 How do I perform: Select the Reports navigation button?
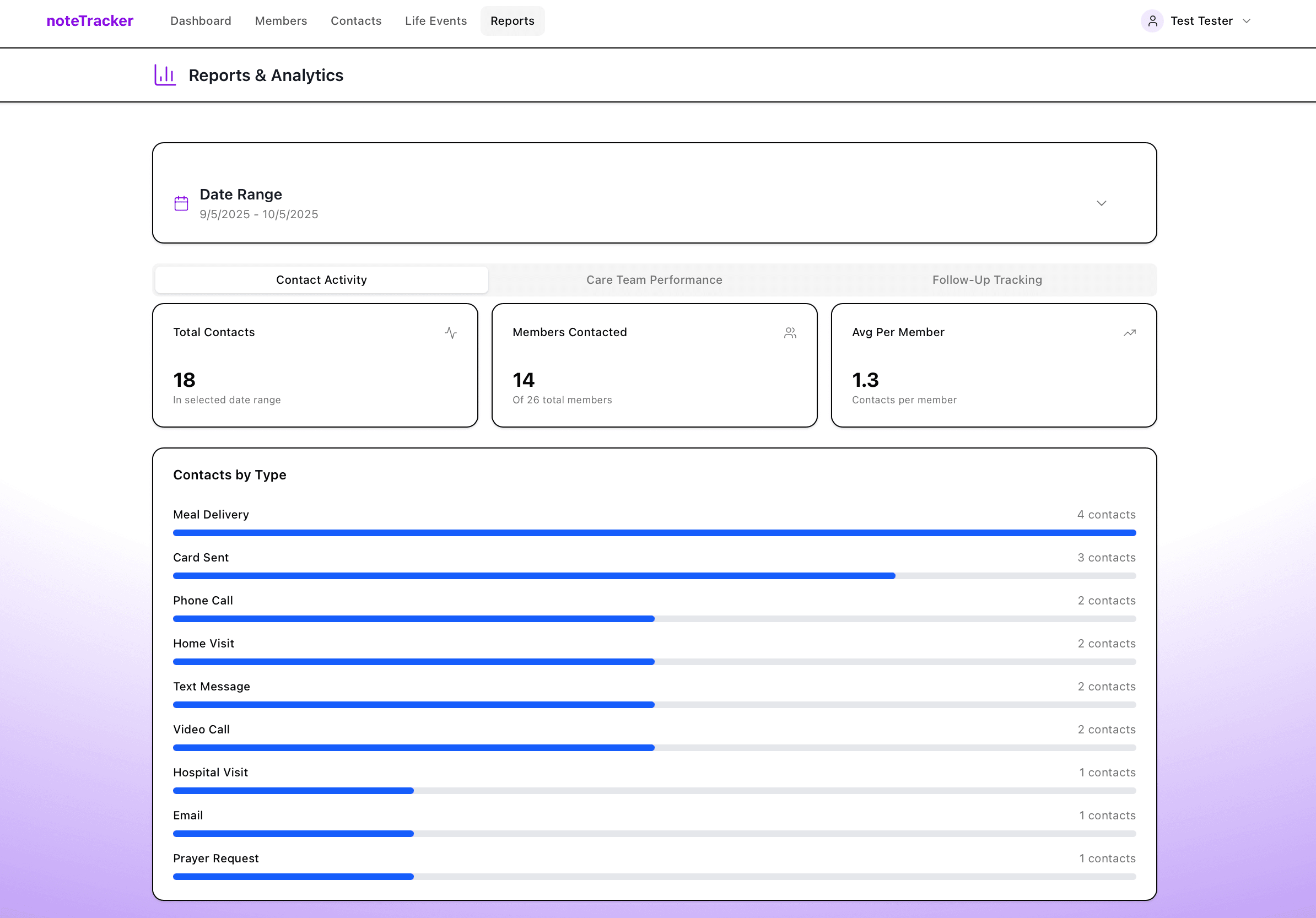[x=512, y=20]
